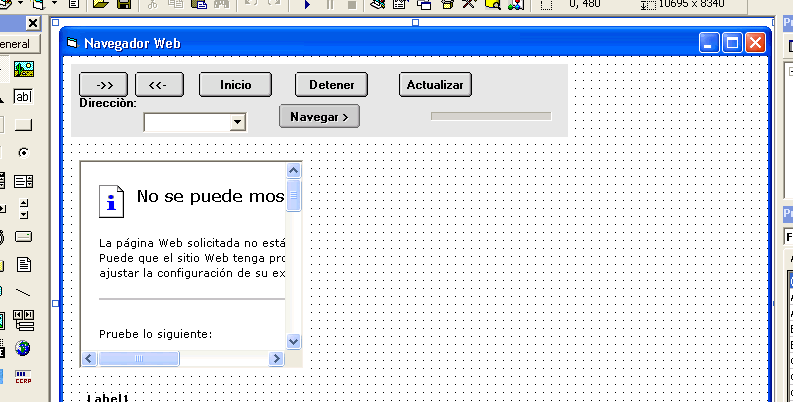The image size is (793, 402).
Task: Select the PictureBox tool in toolbox
Action: coord(23,69)
